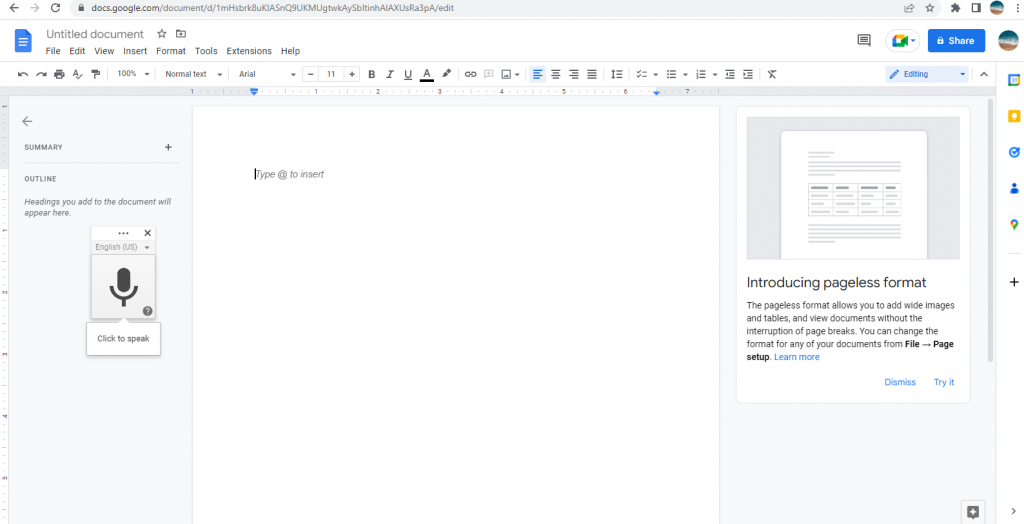Toggle underline formatting

(x=408, y=74)
